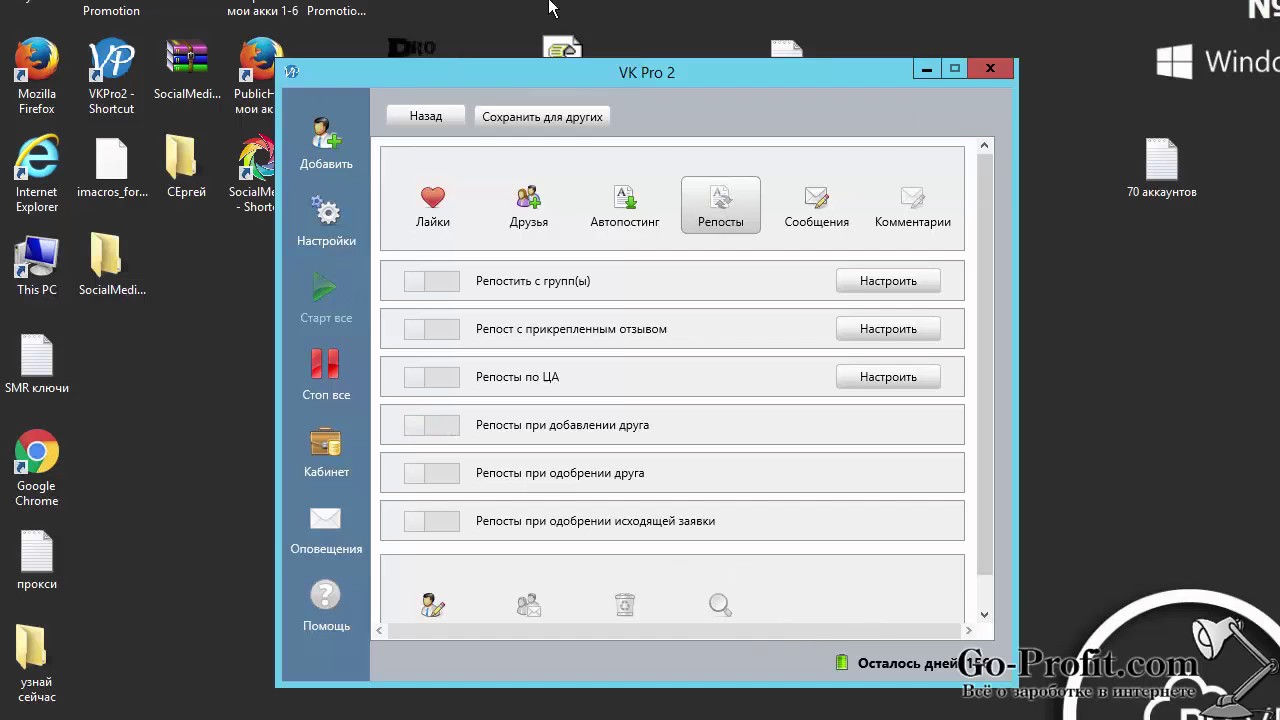Select узнай сейчас folder
The image size is (1280, 720).
37,665
